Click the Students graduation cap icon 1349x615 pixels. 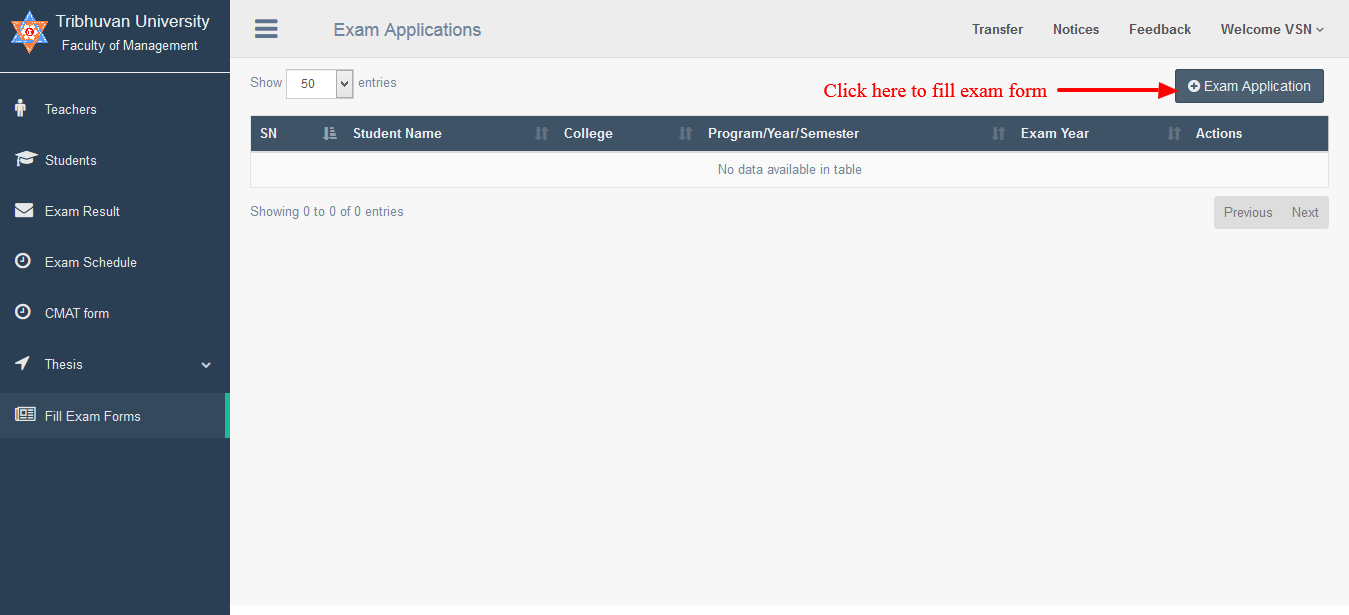tap(25, 159)
